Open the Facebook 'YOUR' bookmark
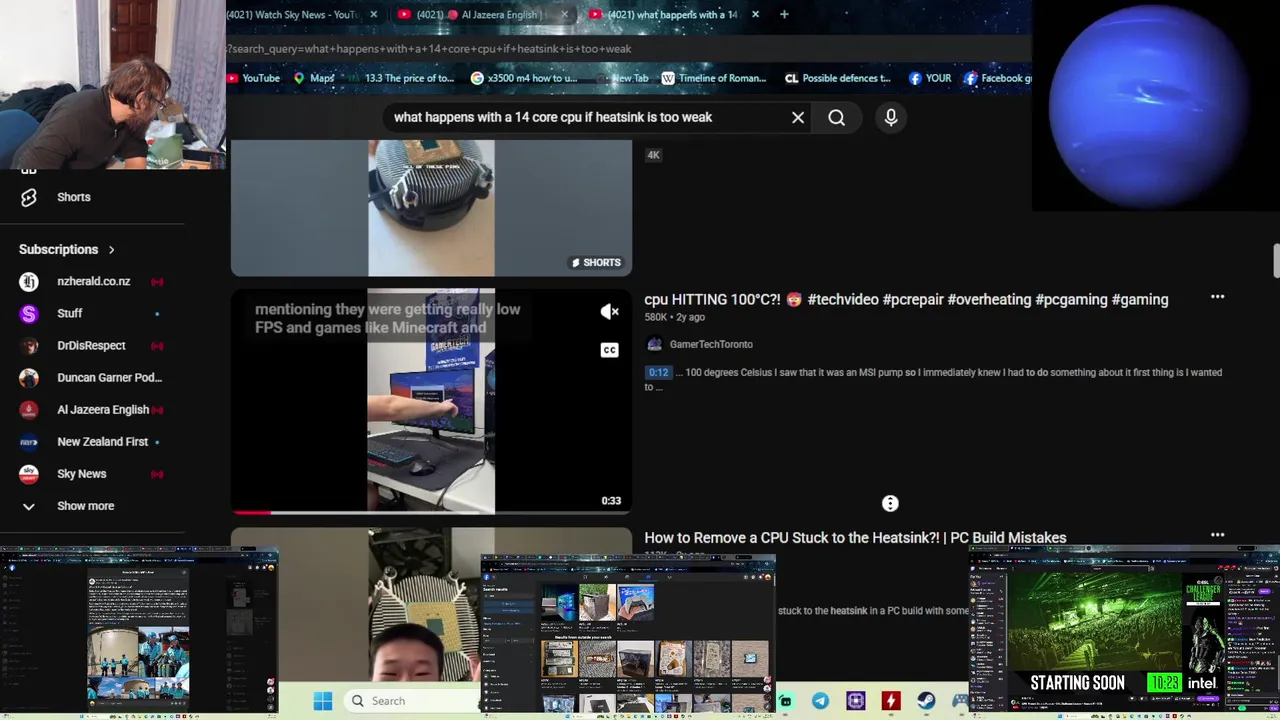Screen dimensions: 1280x720 930,78
